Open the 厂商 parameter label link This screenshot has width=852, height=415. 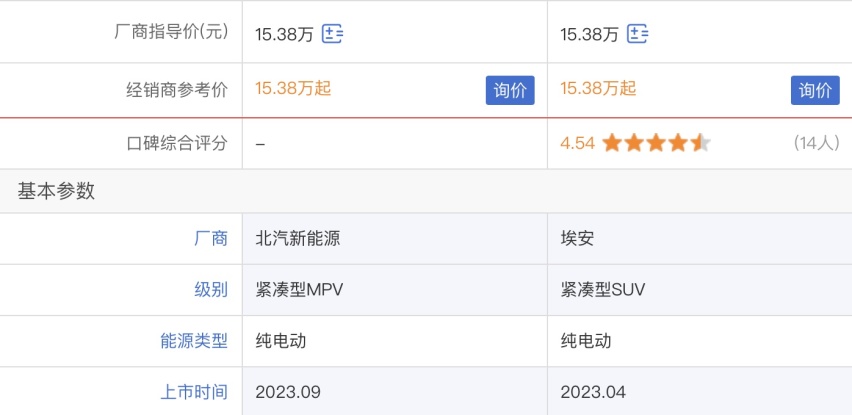pyautogui.click(x=211, y=238)
